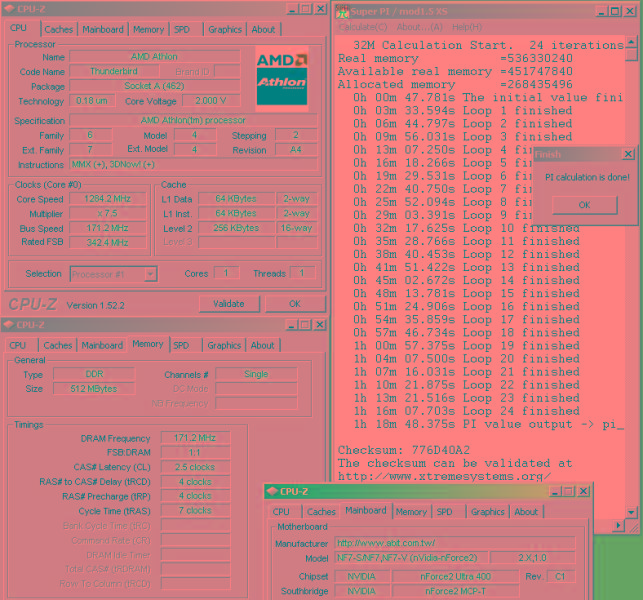Screen dimensions: 643x600
Task: Open SPD tab in Mainboard CPU-Z window
Action: [445, 512]
